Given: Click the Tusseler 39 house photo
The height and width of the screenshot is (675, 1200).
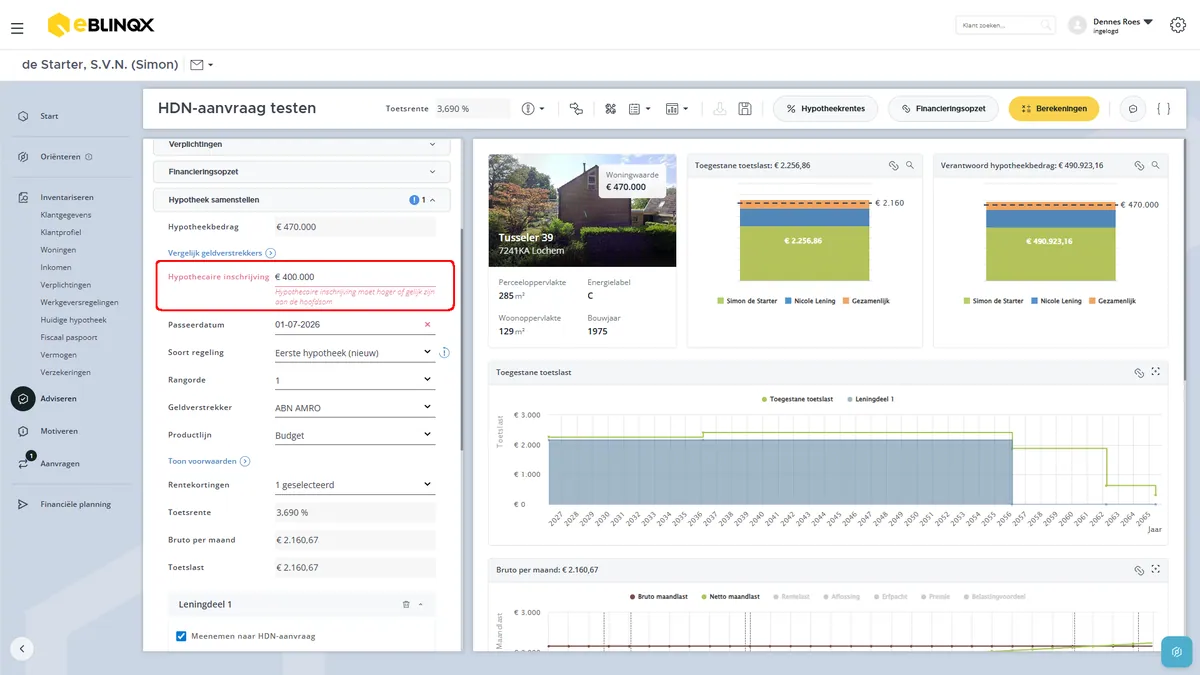Looking at the screenshot, I should (x=582, y=211).
